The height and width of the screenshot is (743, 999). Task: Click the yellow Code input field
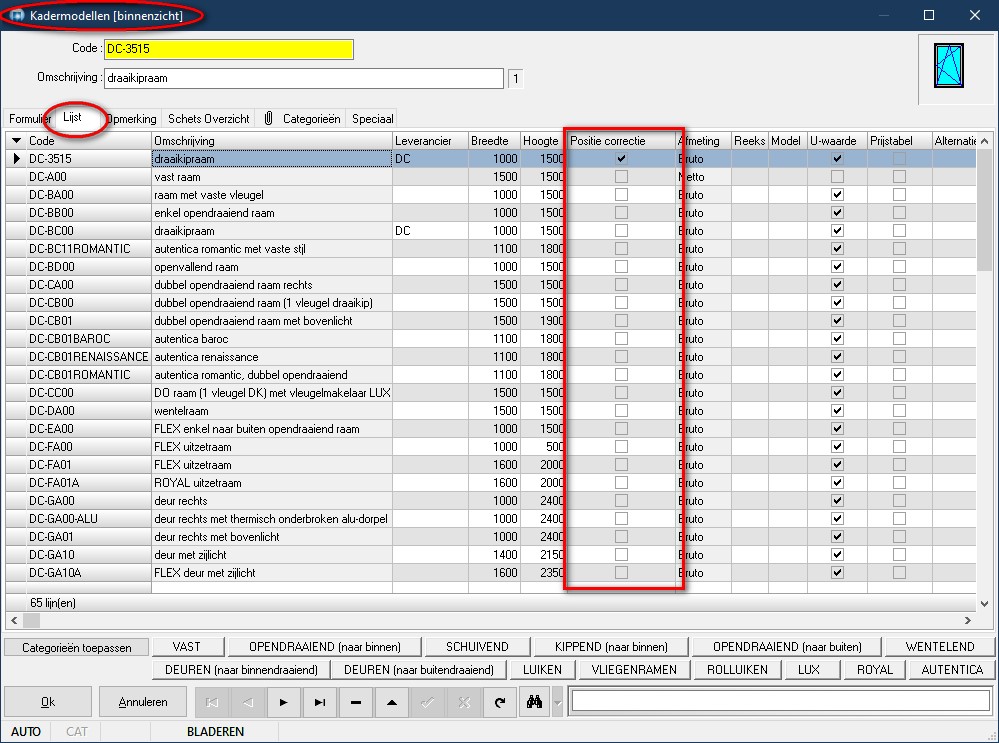tap(229, 49)
